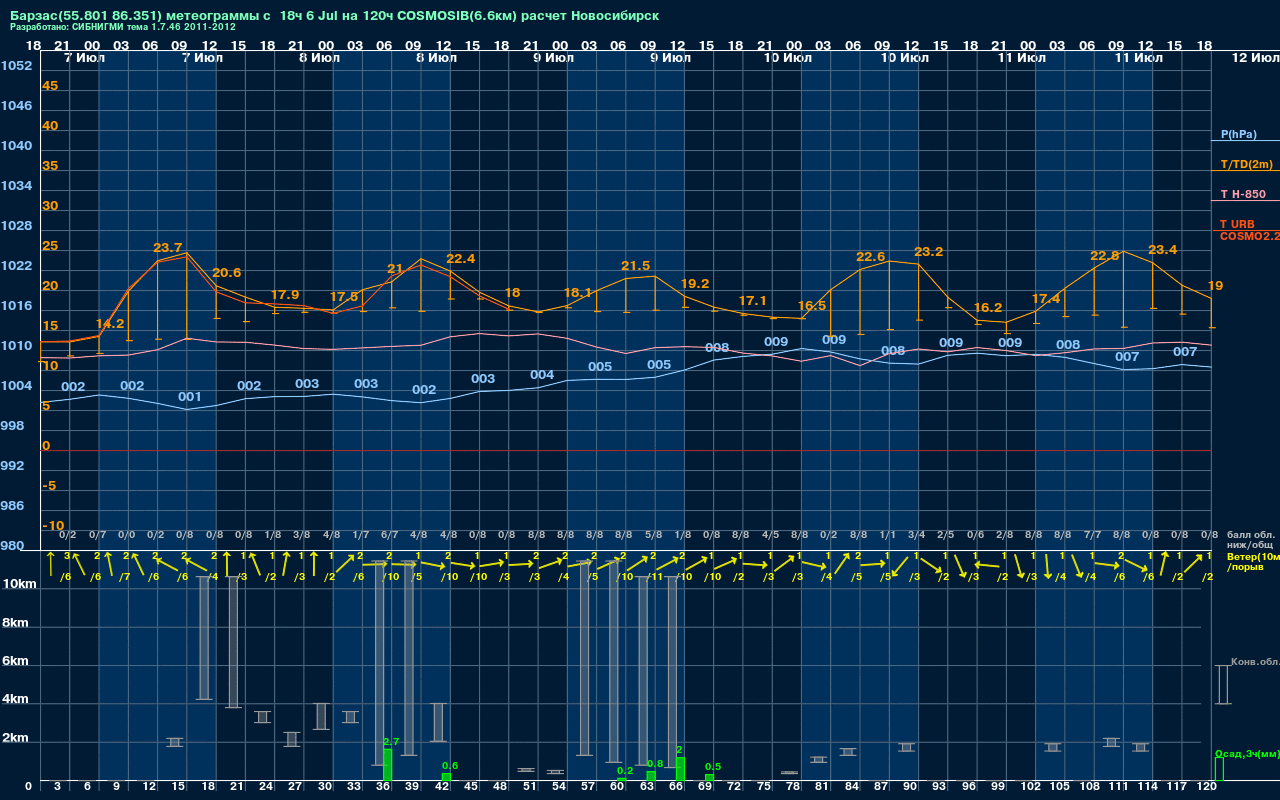This screenshot has width=1280, height=800.
Task: Click the 12 Июл date label
Action: (x=1254, y=58)
